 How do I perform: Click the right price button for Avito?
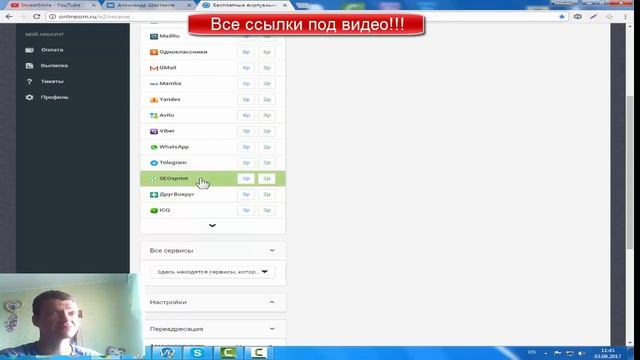[267, 116]
